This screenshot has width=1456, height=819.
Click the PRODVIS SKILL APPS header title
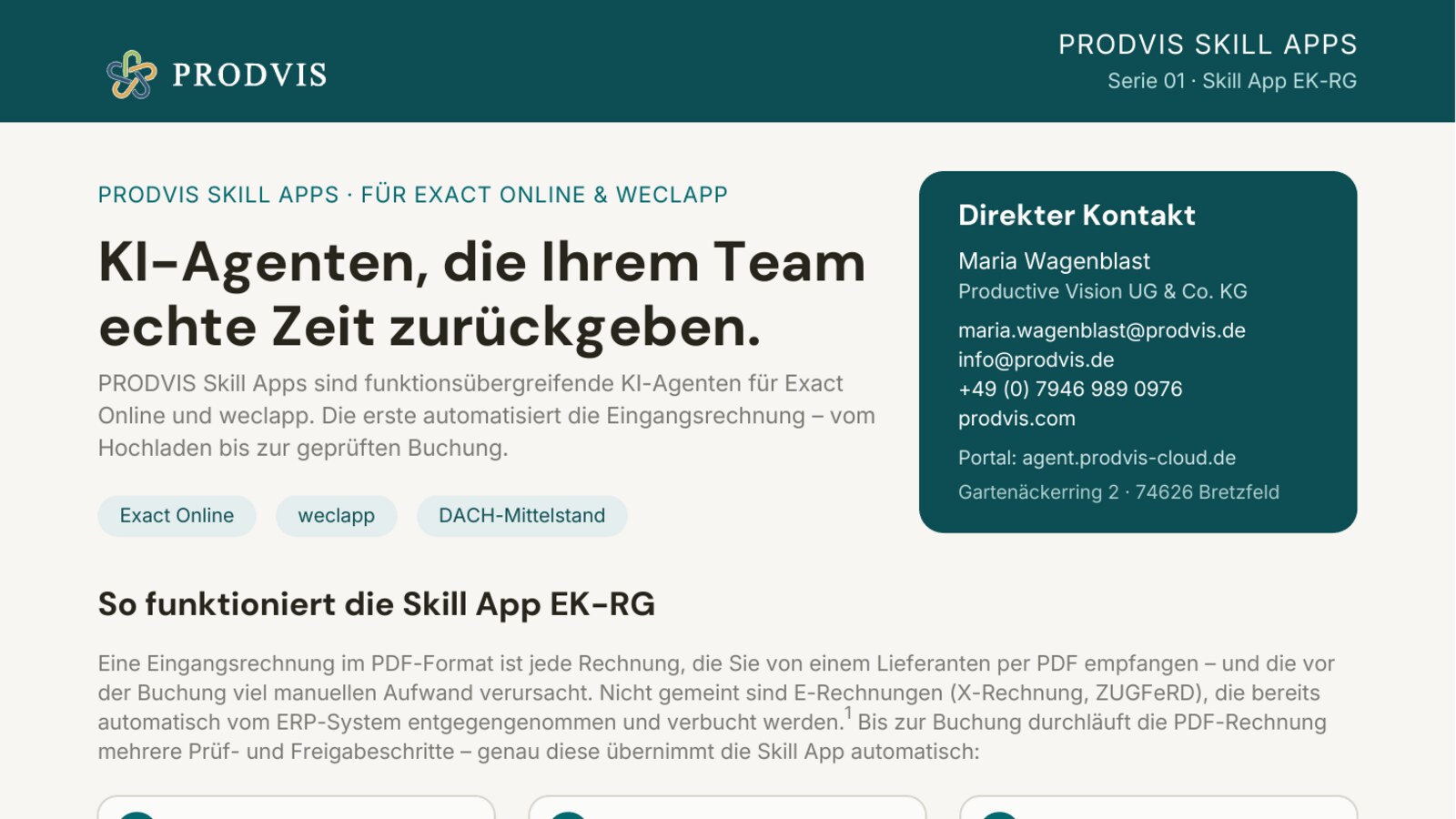(1208, 44)
